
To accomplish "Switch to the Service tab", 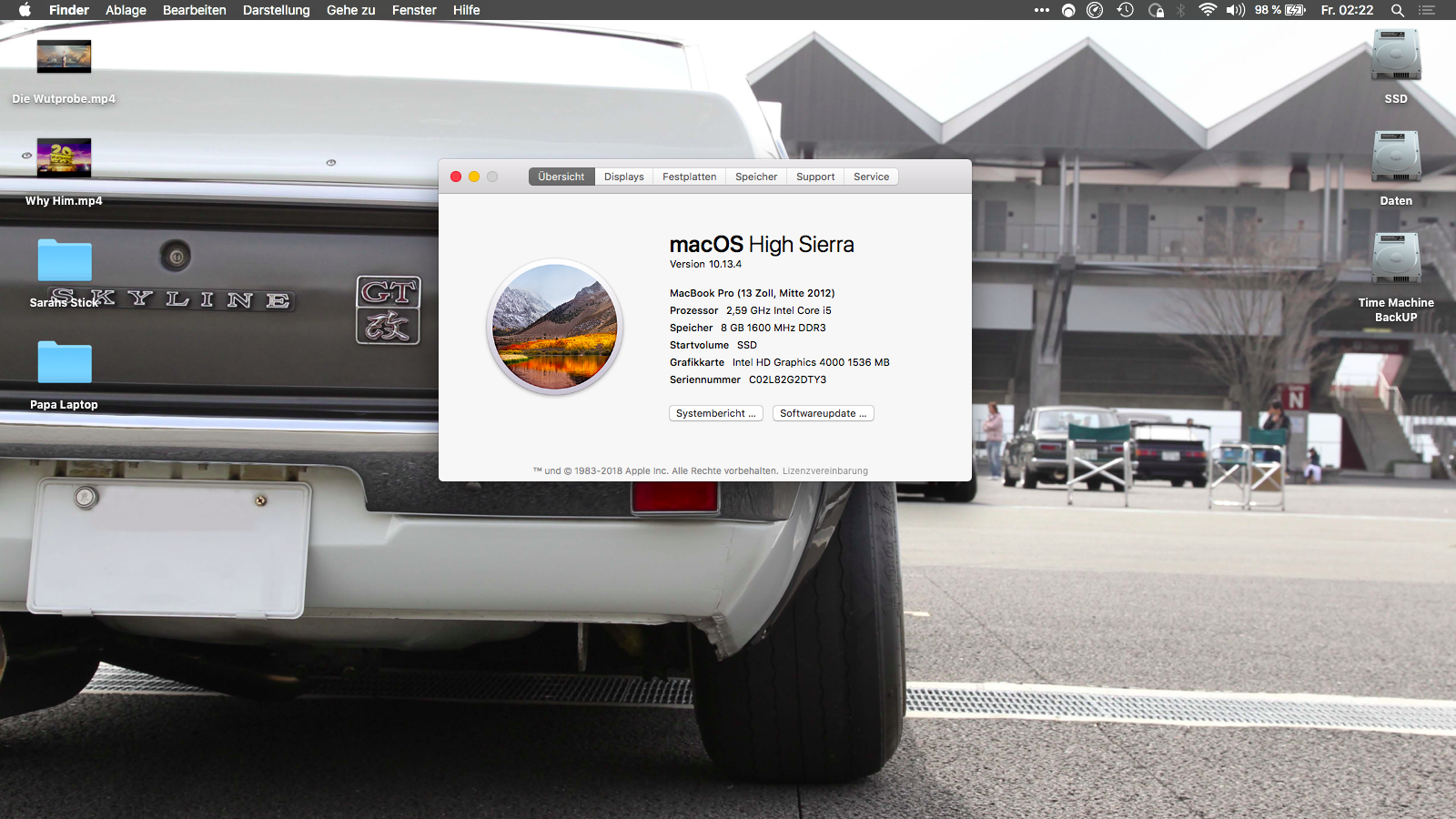I will tap(872, 177).
